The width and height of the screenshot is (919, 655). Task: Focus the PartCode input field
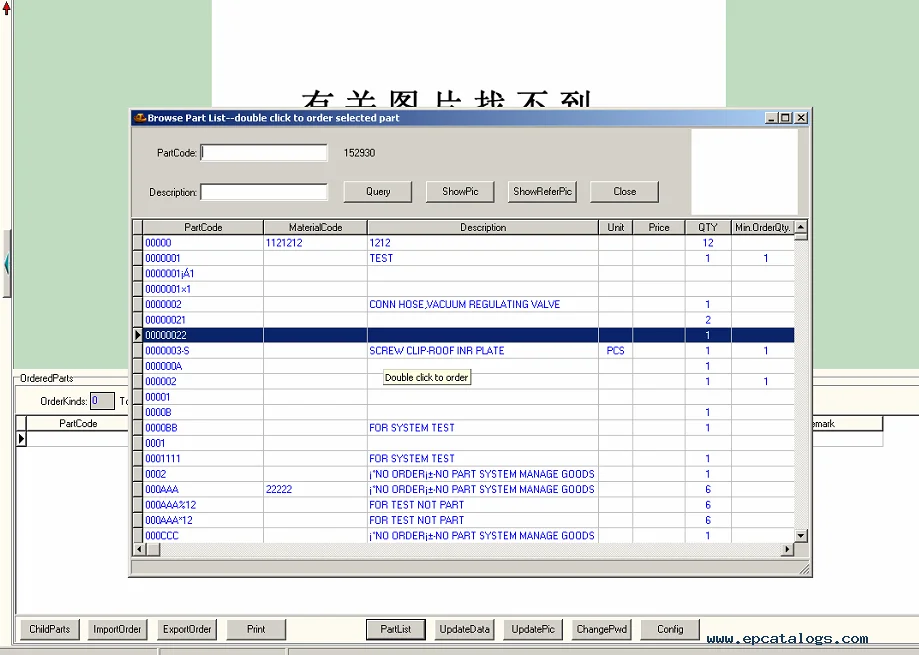click(265, 153)
